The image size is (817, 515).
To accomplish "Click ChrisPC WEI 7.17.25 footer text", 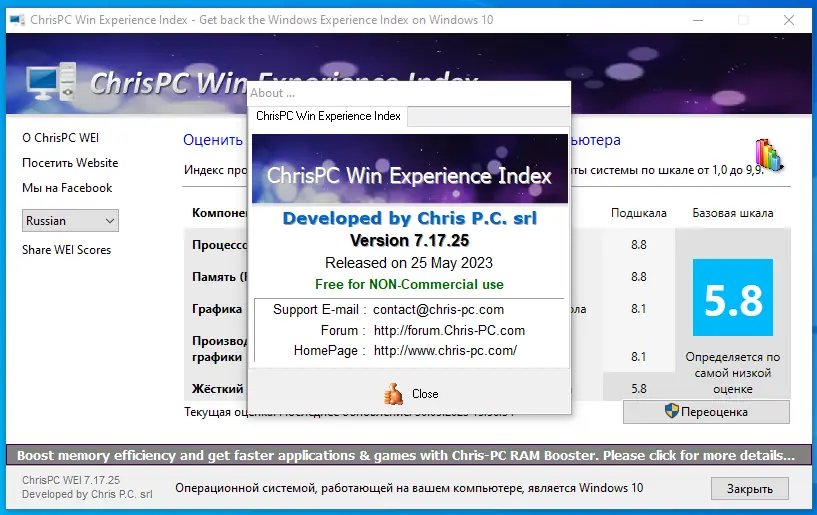I will pyautogui.click(x=71, y=480).
